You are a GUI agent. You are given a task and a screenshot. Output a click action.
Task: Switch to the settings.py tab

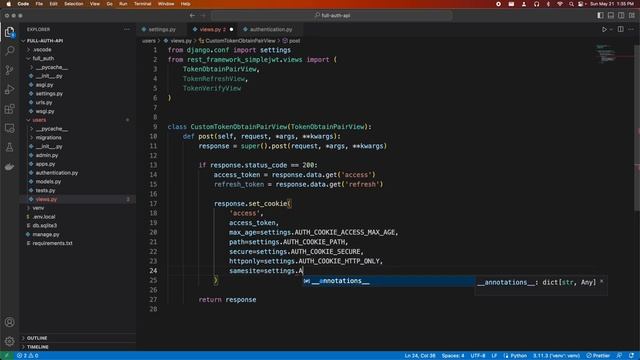(x=162, y=29)
